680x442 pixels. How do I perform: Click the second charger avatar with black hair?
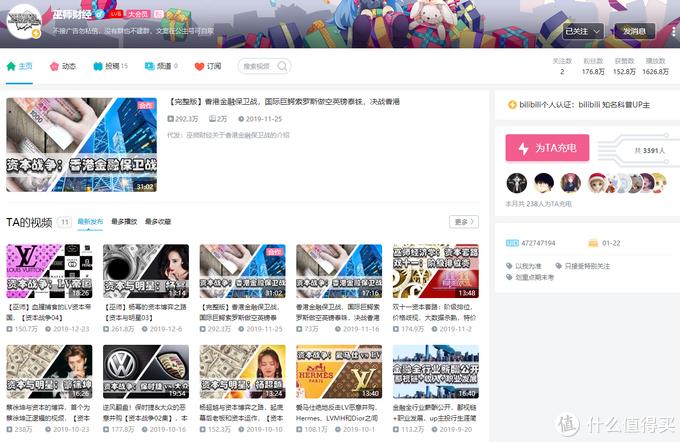[544, 183]
